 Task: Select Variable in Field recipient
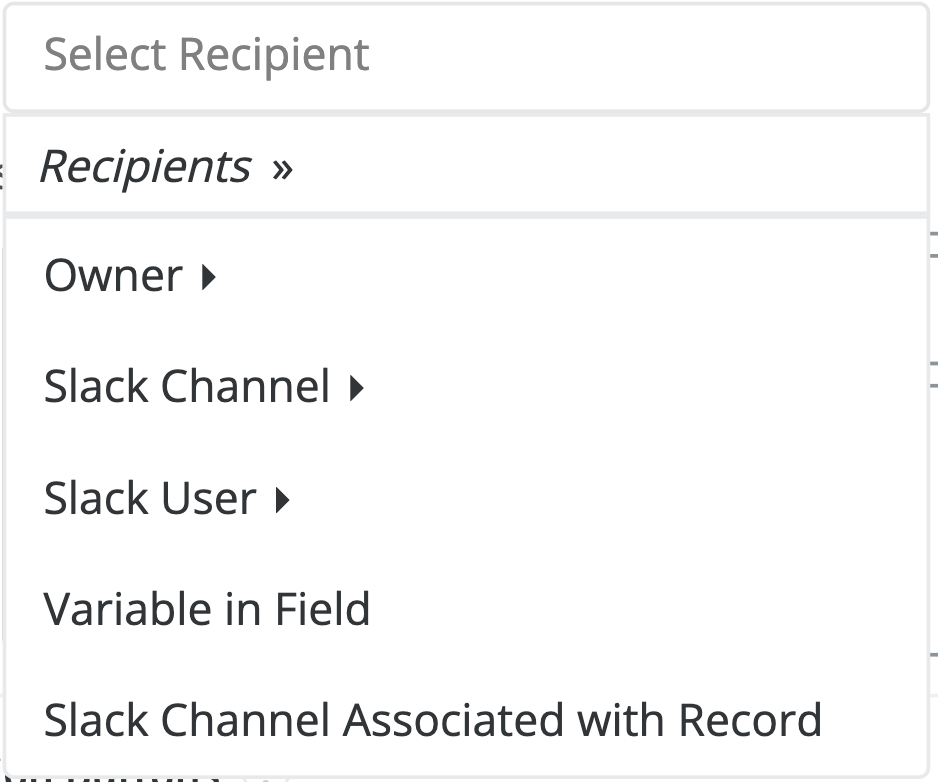(207, 609)
